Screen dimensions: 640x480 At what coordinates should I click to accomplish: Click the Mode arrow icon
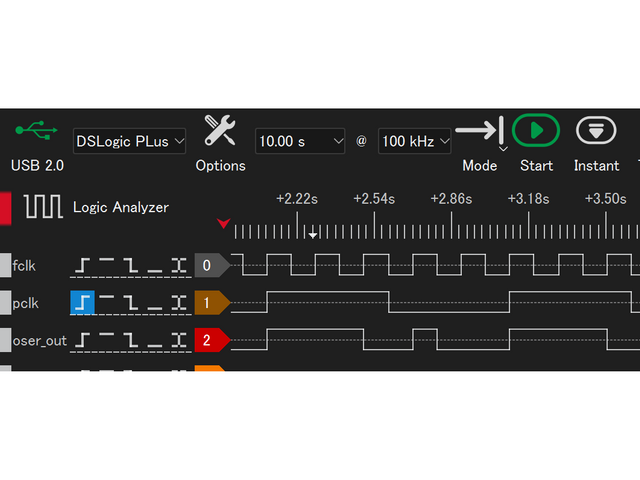click(480, 131)
